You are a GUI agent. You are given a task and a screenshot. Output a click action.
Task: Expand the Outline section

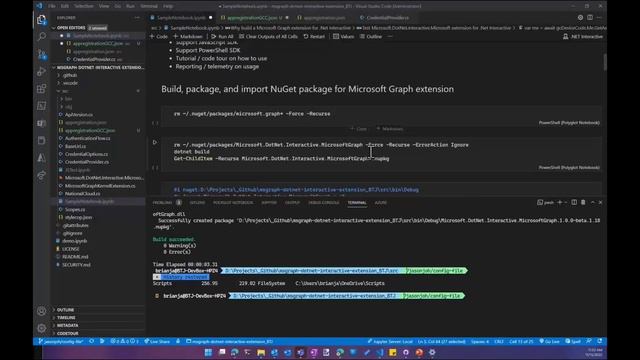65,310
